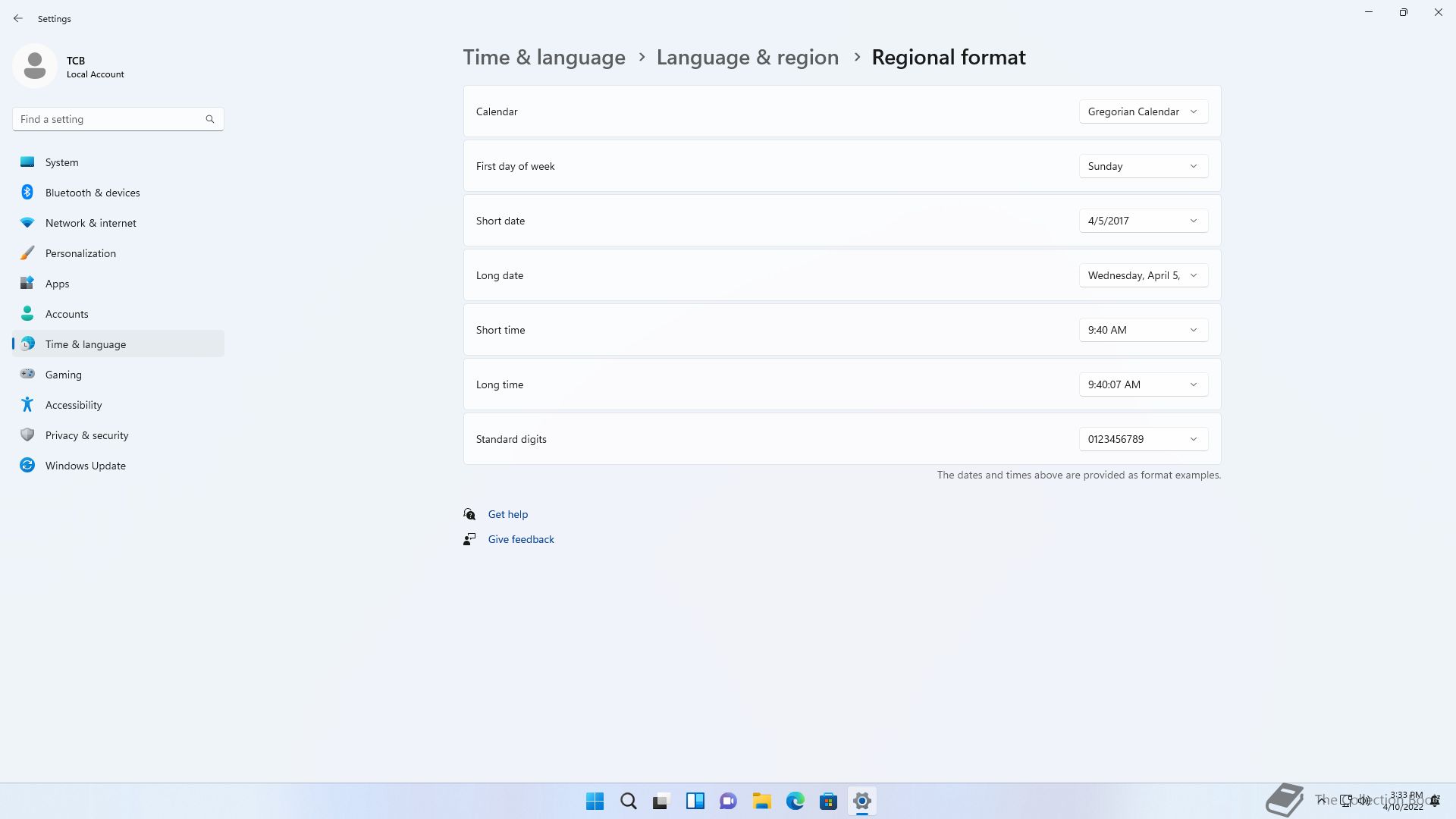
Task: Open Apps settings
Action: click(118, 284)
